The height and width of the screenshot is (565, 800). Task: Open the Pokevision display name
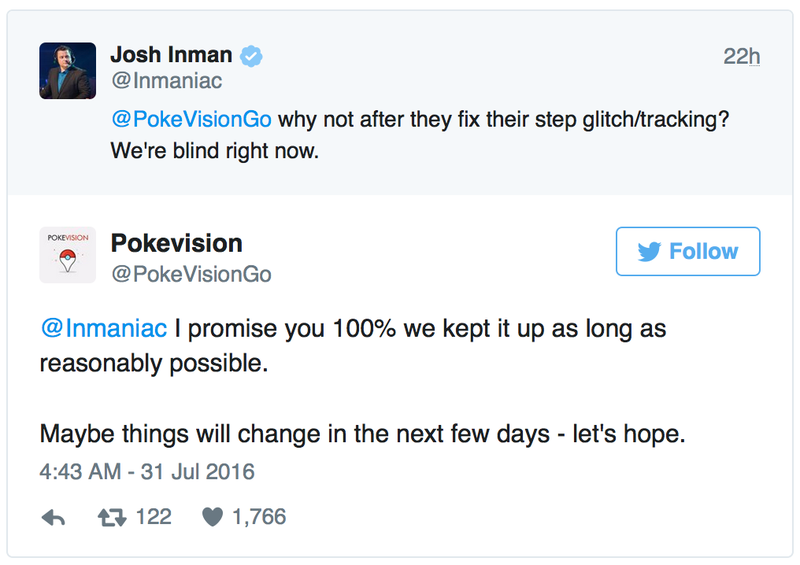177,243
